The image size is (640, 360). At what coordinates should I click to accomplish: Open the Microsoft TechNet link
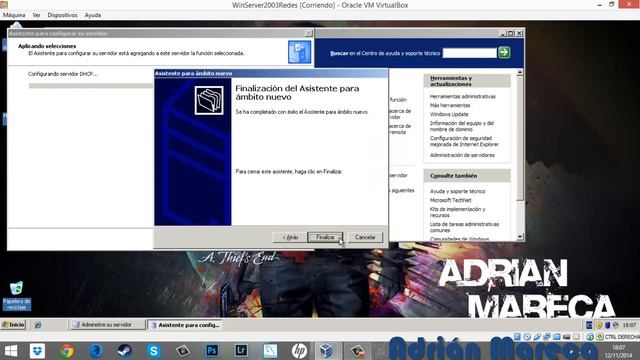click(450, 200)
